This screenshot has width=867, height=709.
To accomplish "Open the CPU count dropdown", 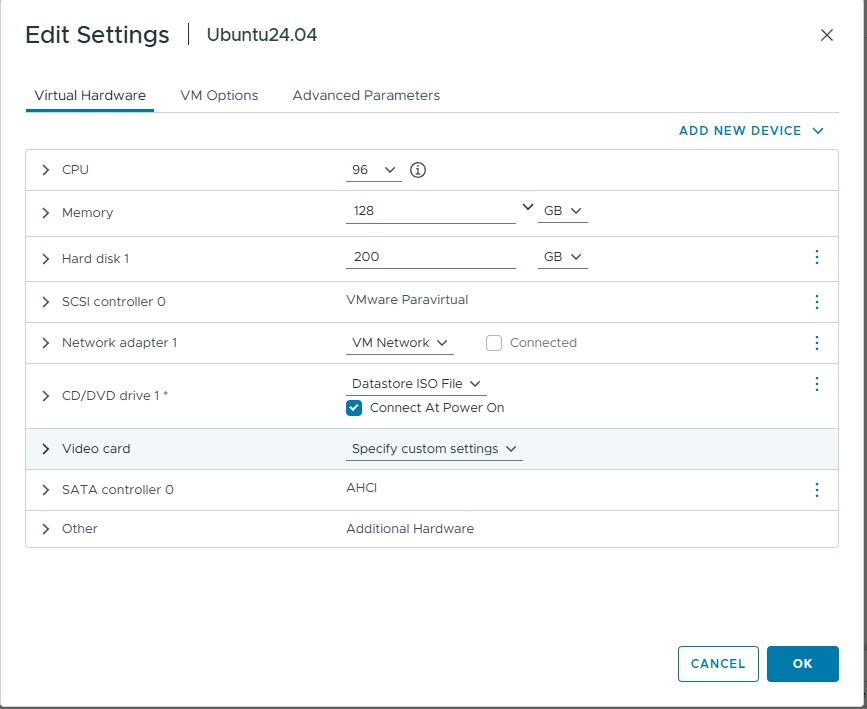I will click(x=374, y=170).
